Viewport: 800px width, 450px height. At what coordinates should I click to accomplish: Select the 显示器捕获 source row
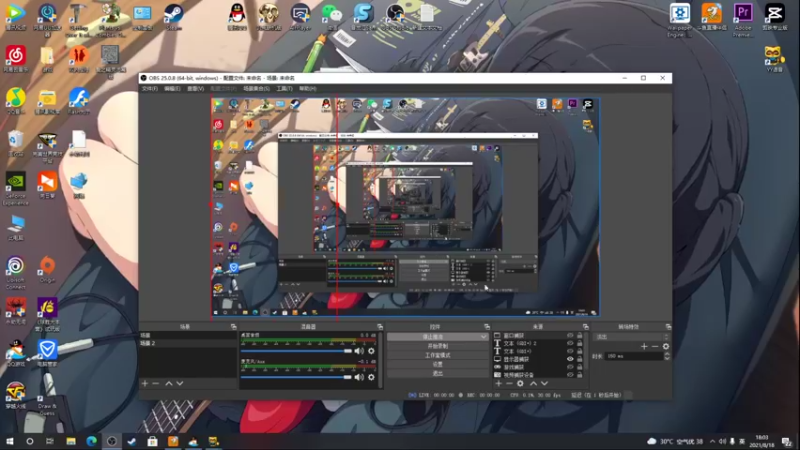(x=538, y=359)
